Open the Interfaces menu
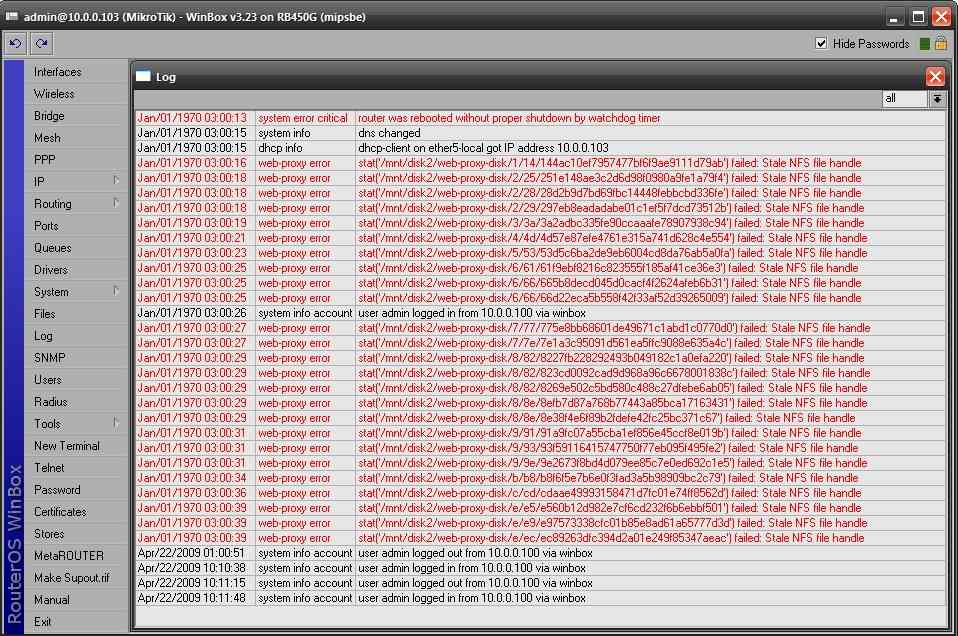This screenshot has width=958, height=636. (57, 71)
